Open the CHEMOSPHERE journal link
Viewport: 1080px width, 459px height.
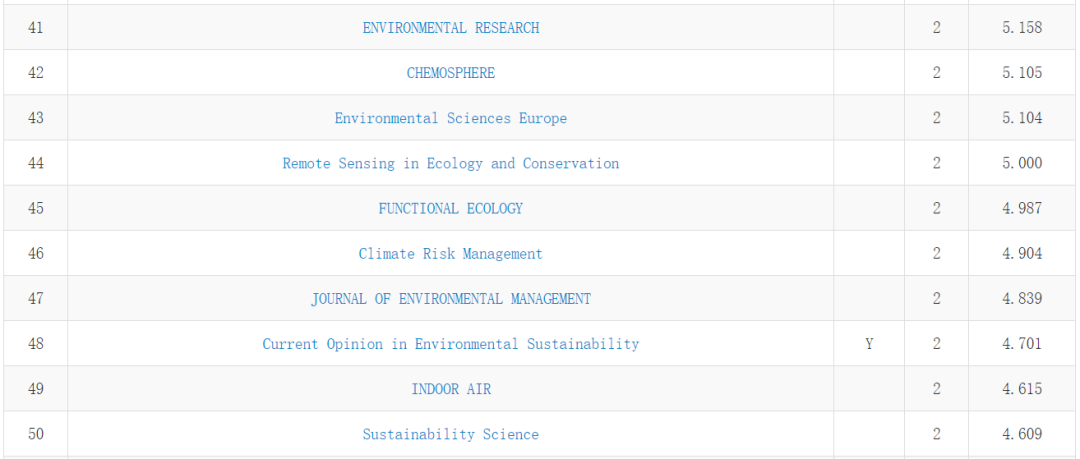point(450,73)
